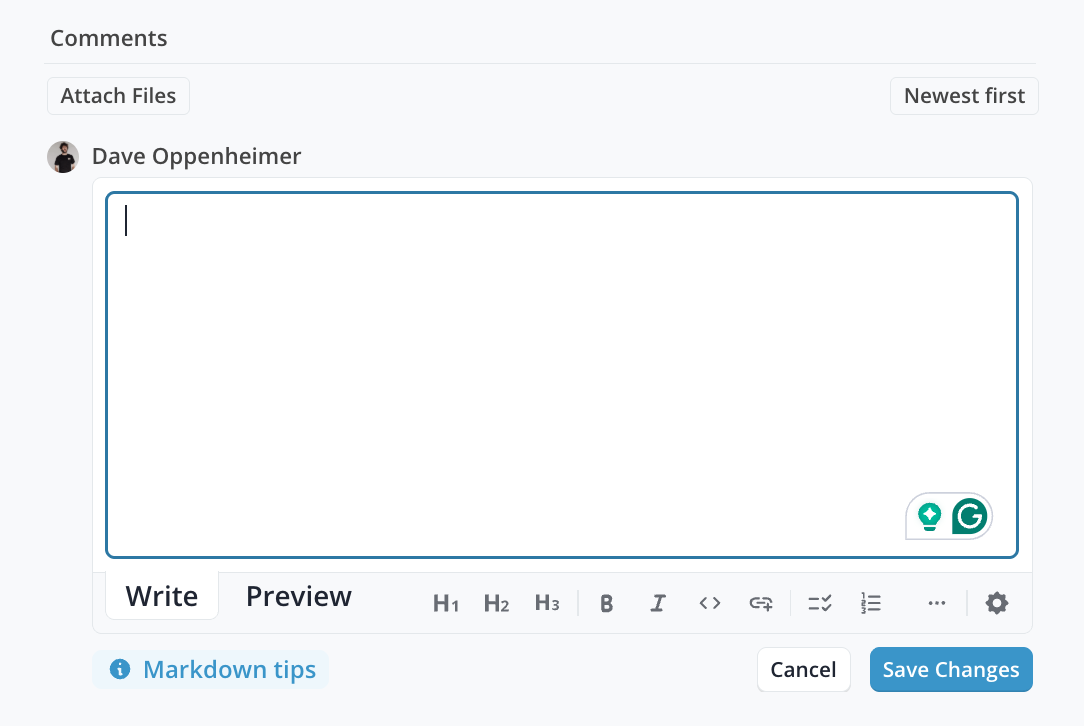Switch to the Preview tab
The image size is (1084, 726).
[299, 597]
